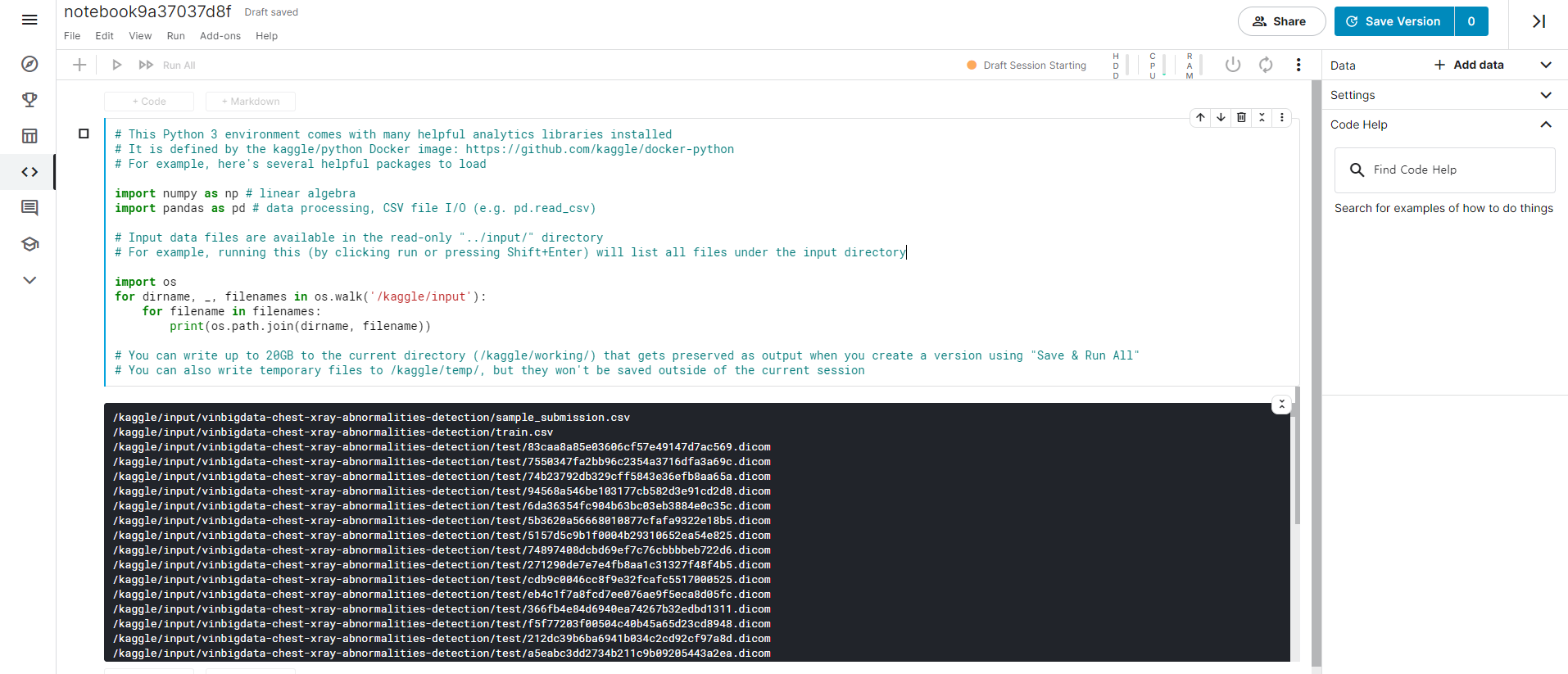Toggle the cell selection checkbox
Screen dimensions: 1568x674
[x=84, y=133]
